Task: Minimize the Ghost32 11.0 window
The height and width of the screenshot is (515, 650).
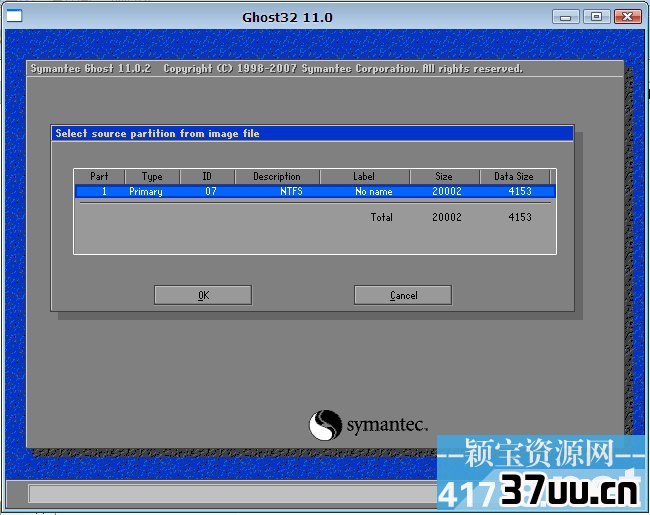Action: (566, 17)
